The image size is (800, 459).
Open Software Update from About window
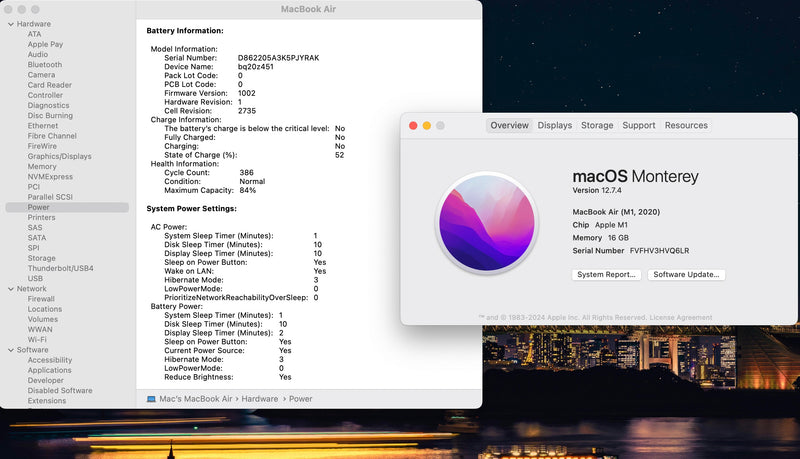(x=686, y=274)
